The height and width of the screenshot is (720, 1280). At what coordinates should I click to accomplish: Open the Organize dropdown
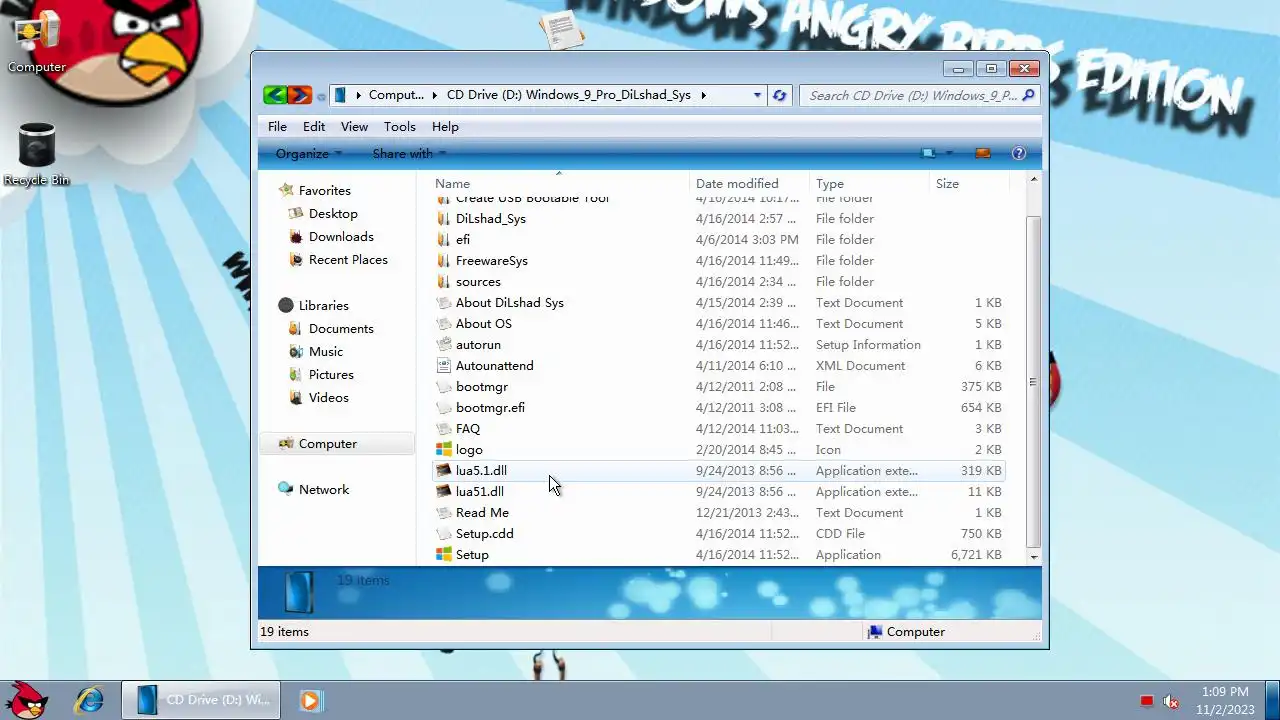click(309, 153)
